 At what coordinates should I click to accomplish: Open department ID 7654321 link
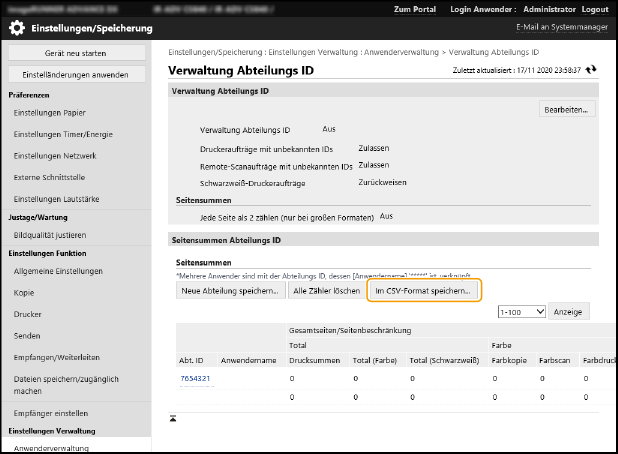(x=196, y=379)
